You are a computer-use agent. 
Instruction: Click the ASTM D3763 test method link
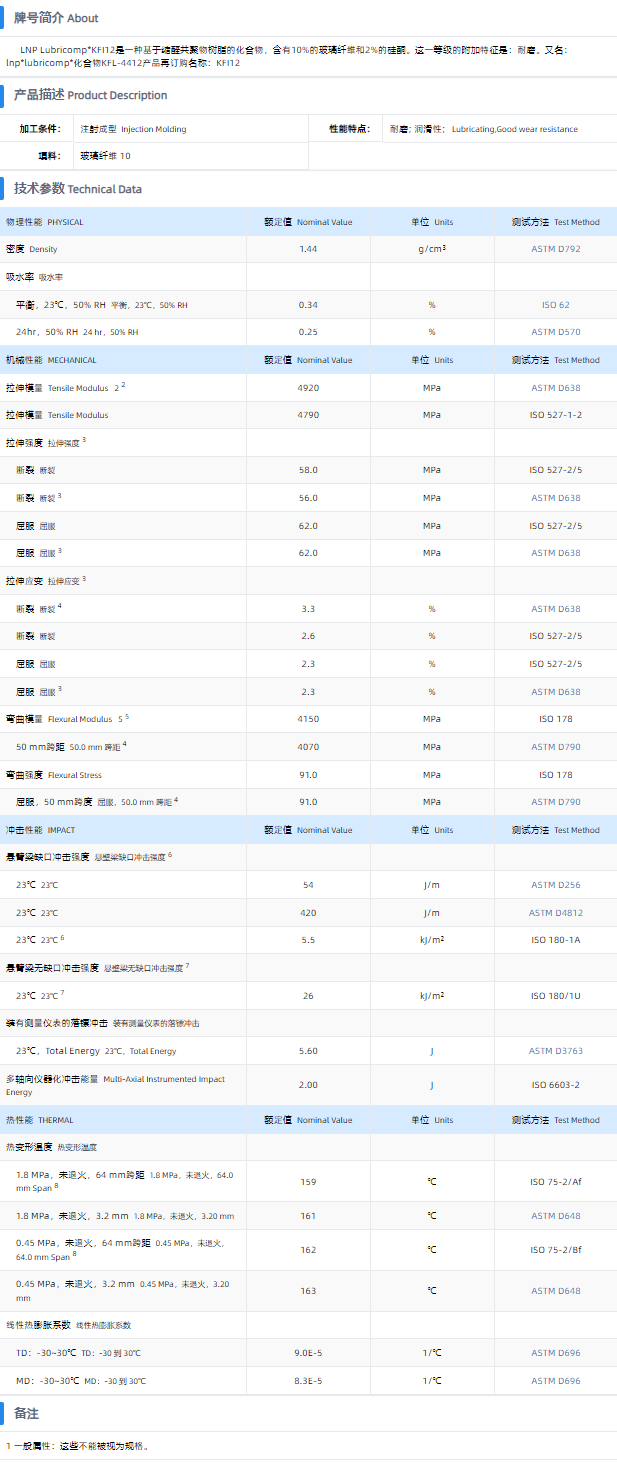555,1051
